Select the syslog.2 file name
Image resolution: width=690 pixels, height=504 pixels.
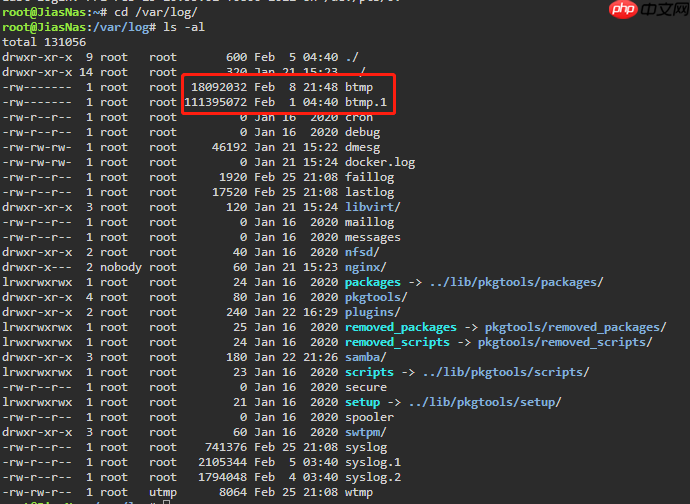(373, 478)
